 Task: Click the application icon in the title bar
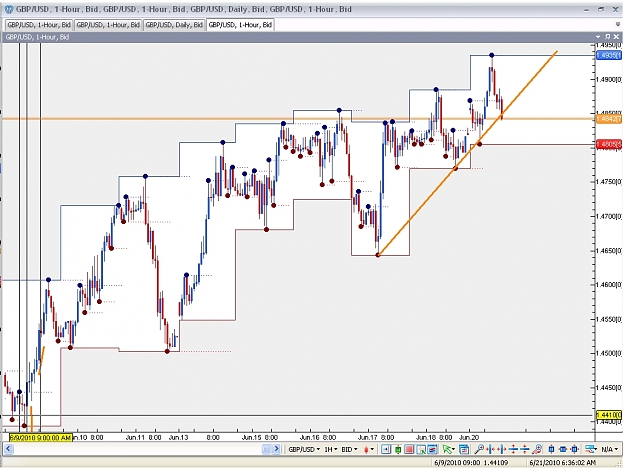[9, 9]
